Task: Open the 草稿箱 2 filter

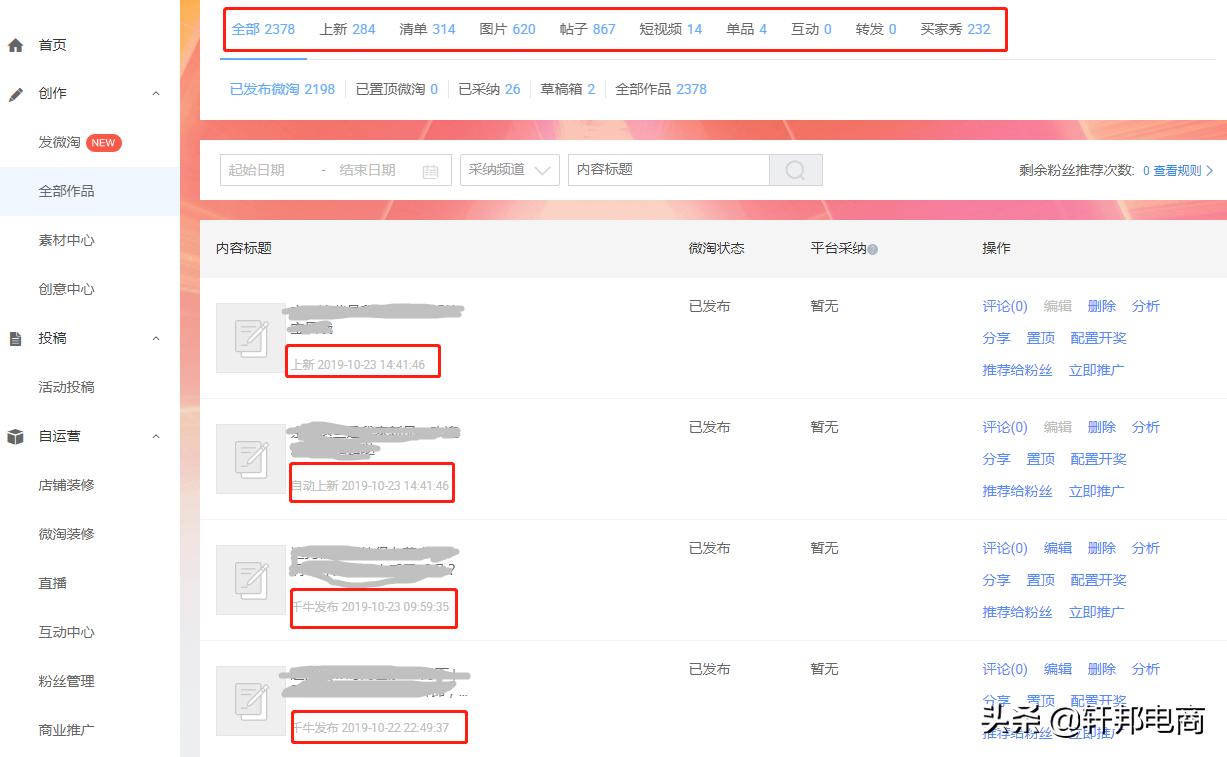Action: point(567,89)
